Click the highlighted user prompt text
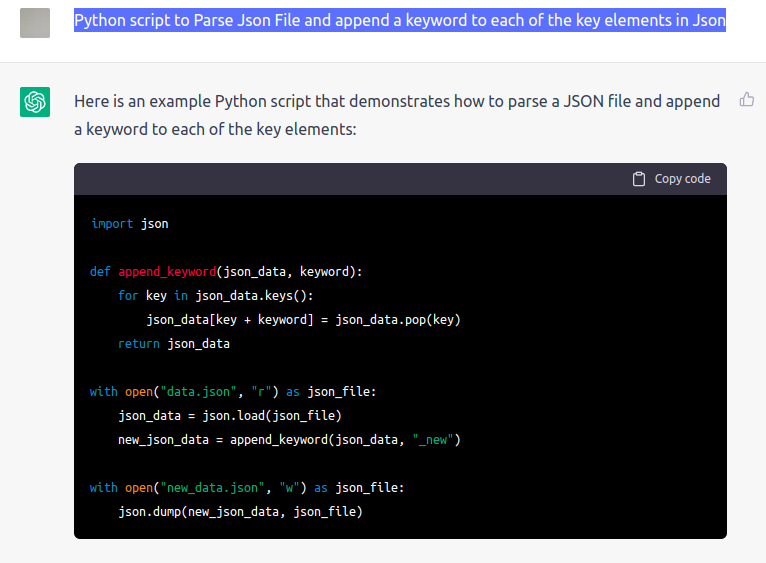766x563 pixels. pyautogui.click(x=400, y=21)
